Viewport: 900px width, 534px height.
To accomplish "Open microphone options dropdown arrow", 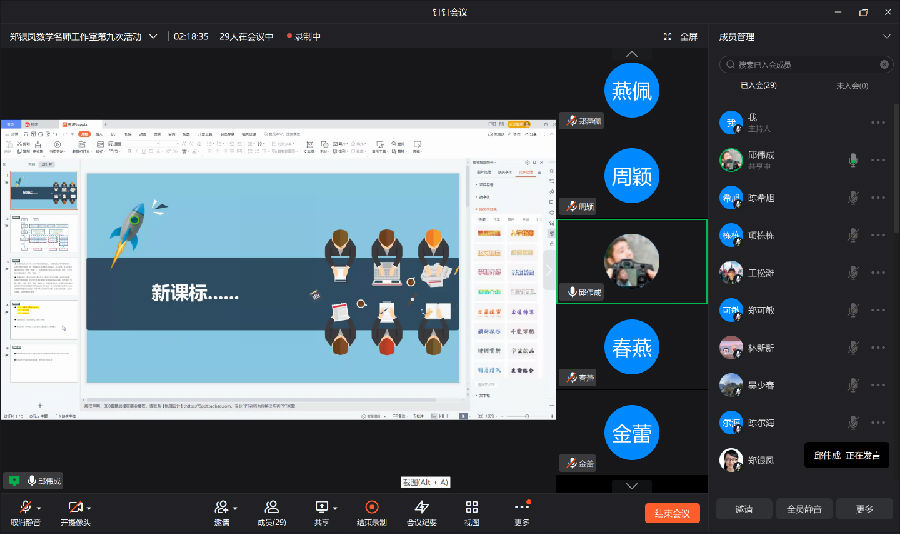I will [x=40, y=508].
